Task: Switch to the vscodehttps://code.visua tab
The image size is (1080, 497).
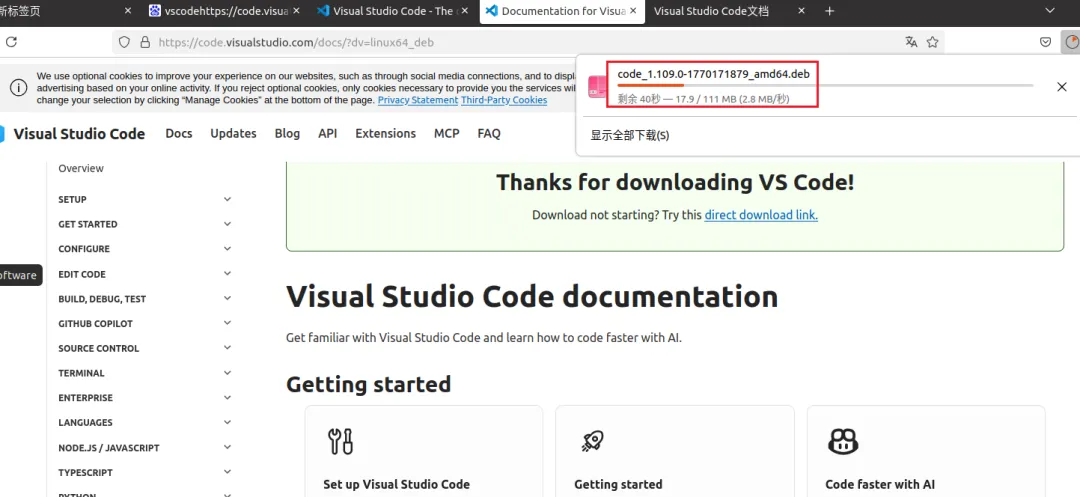Action: click(x=225, y=11)
